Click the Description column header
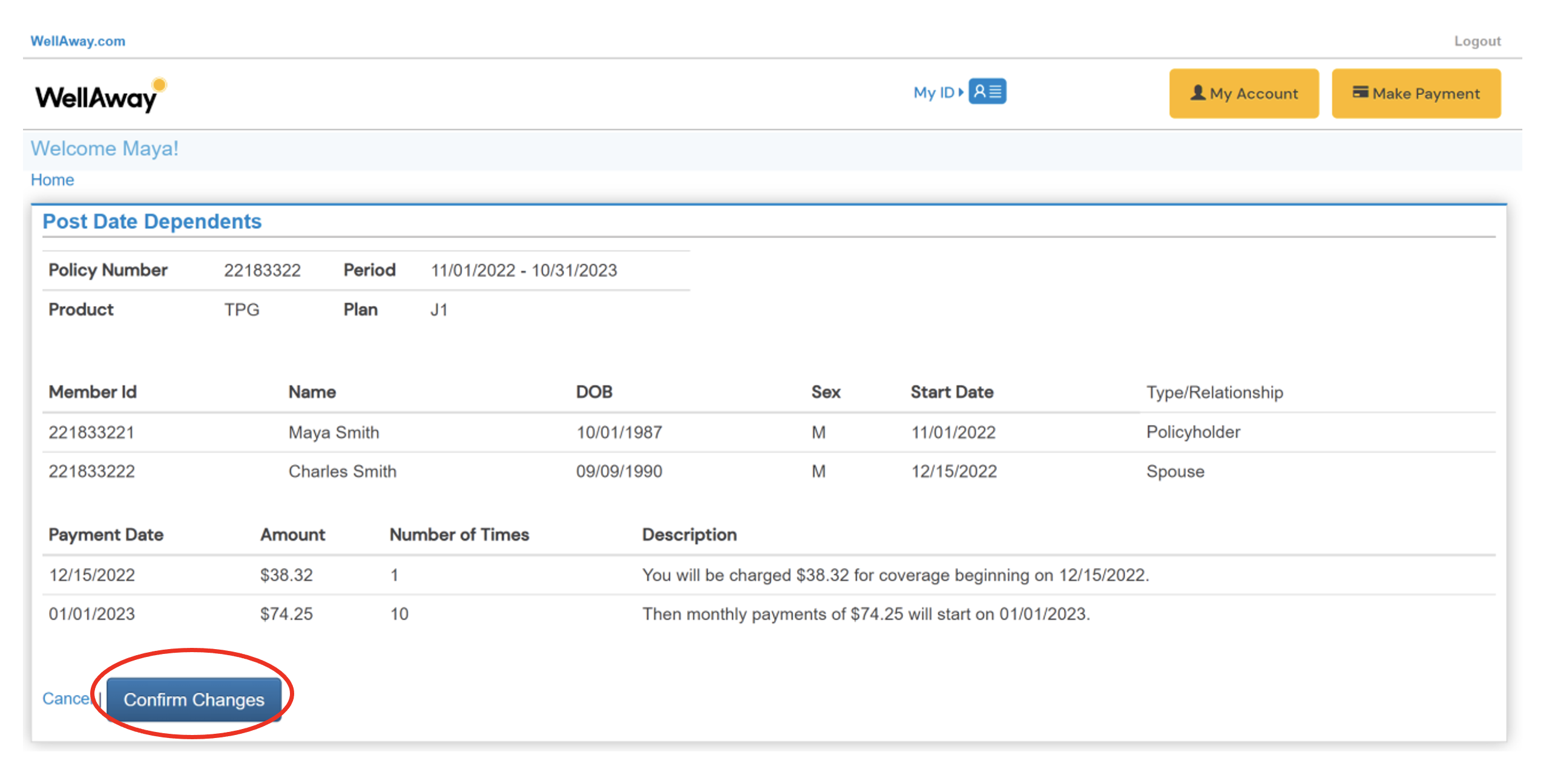This screenshot has height=784, width=1552. (689, 535)
